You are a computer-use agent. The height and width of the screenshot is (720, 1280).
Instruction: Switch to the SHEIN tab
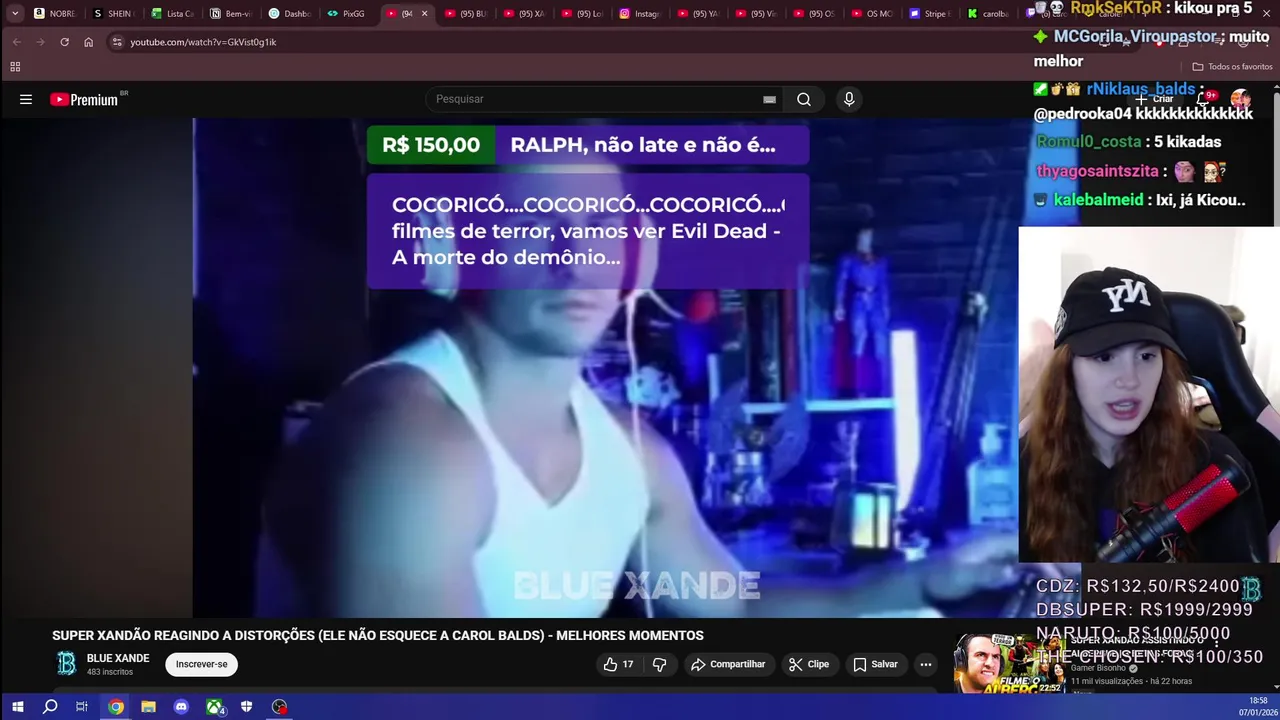click(112, 14)
